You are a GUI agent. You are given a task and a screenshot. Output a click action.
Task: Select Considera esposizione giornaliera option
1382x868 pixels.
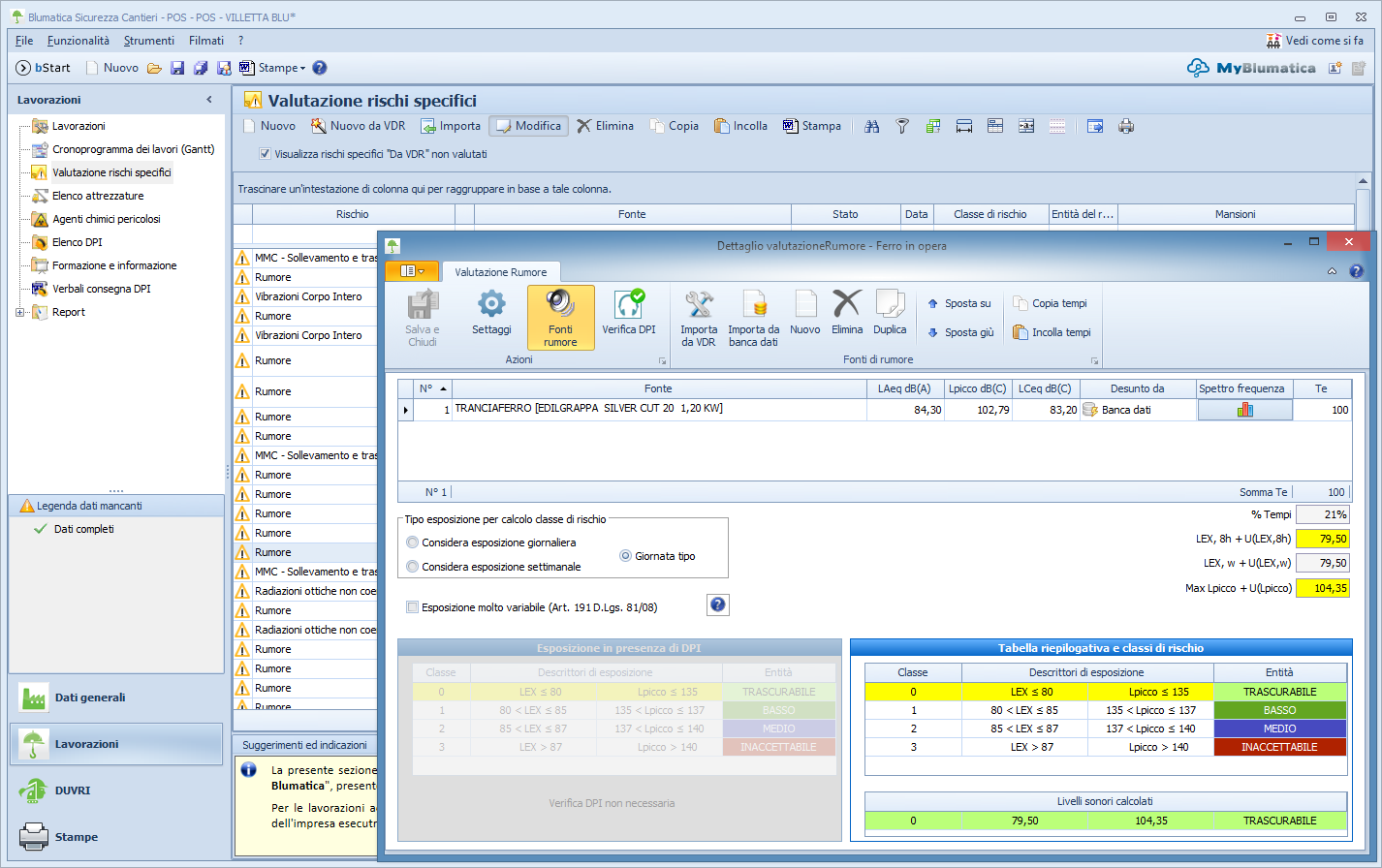pos(413,542)
